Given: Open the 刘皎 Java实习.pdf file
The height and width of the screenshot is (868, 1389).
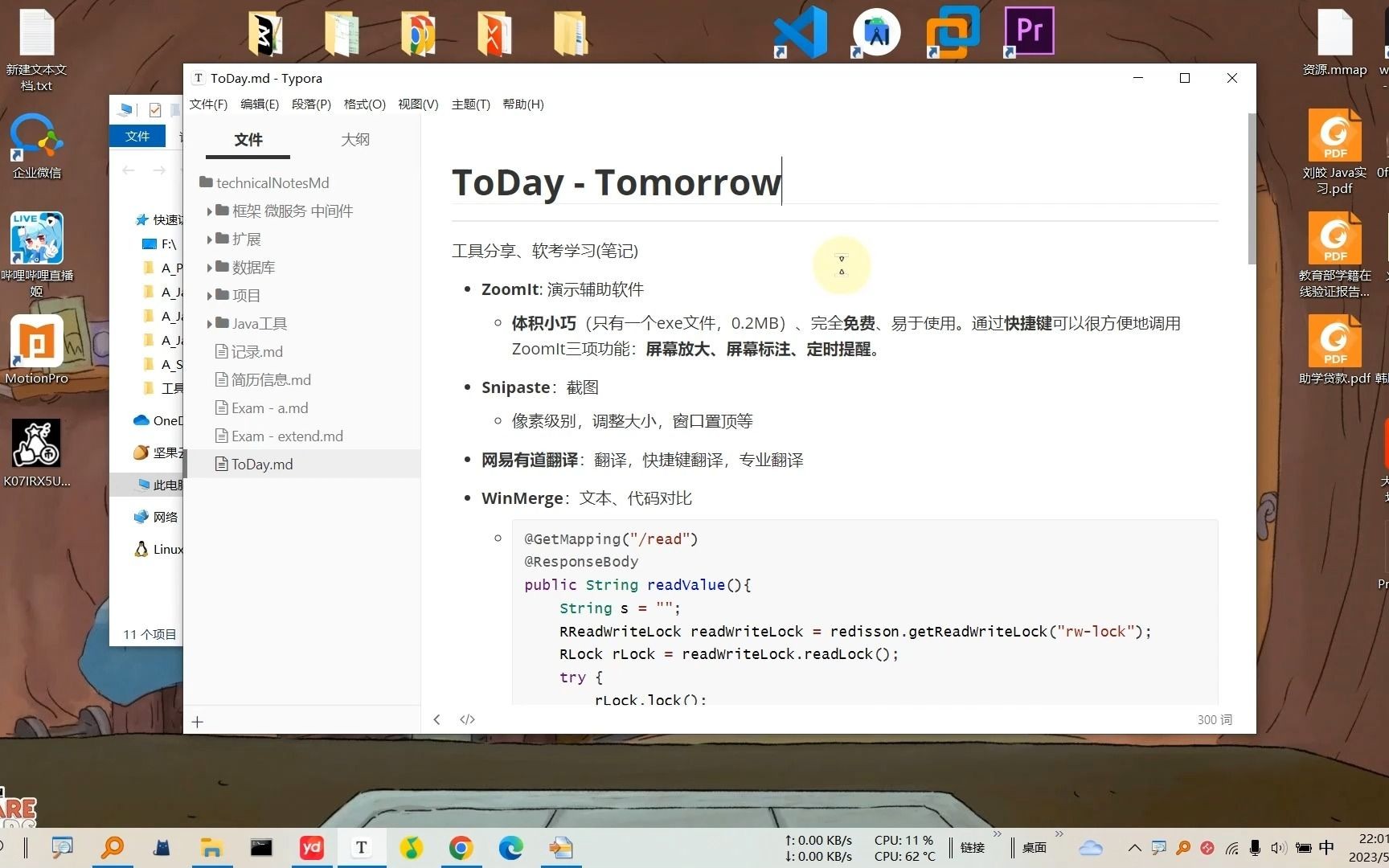Looking at the screenshot, I should 1334,153.
